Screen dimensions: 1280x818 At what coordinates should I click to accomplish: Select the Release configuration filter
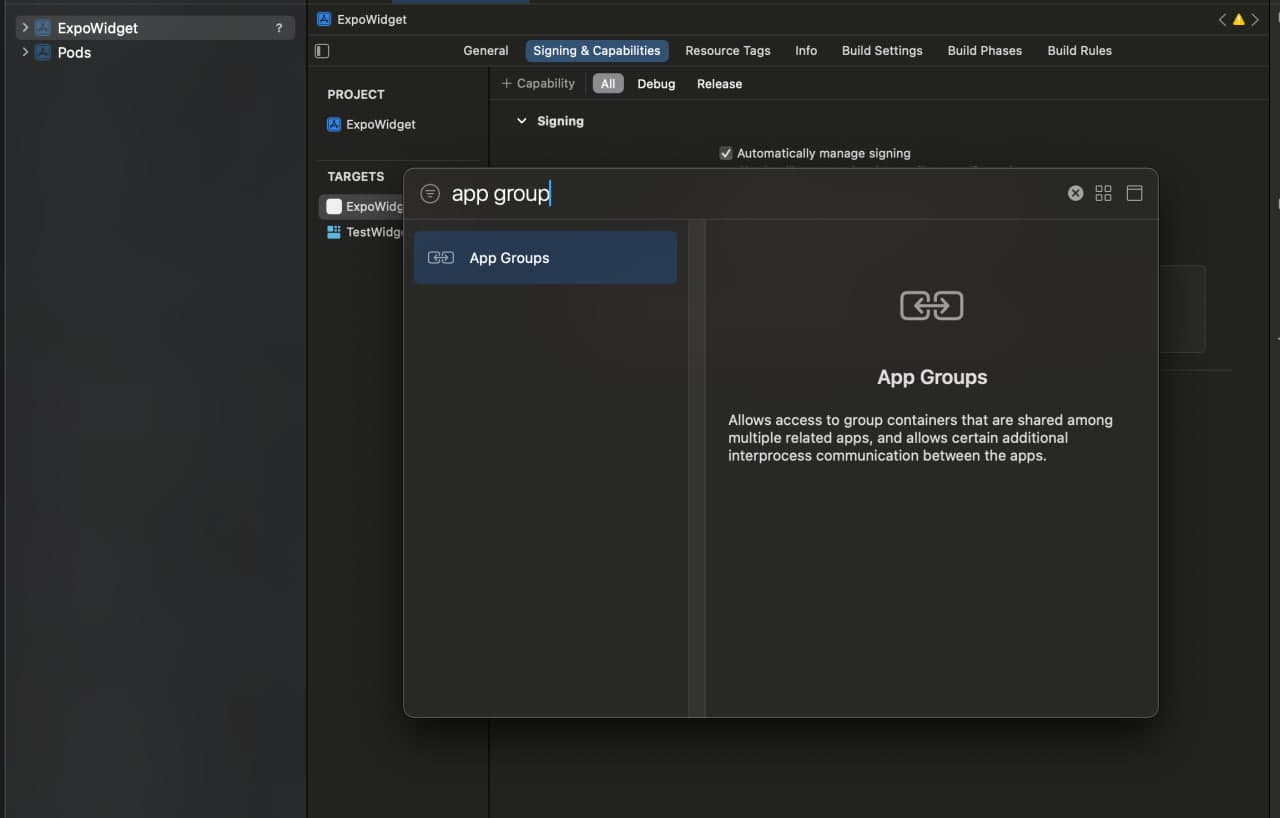[x=720, y=84]
